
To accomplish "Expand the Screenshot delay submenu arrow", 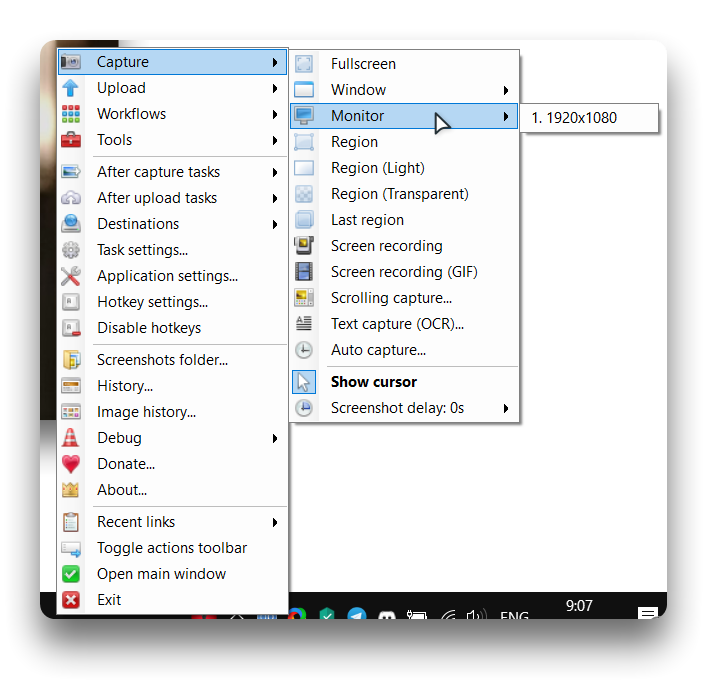I will [506, 409].
